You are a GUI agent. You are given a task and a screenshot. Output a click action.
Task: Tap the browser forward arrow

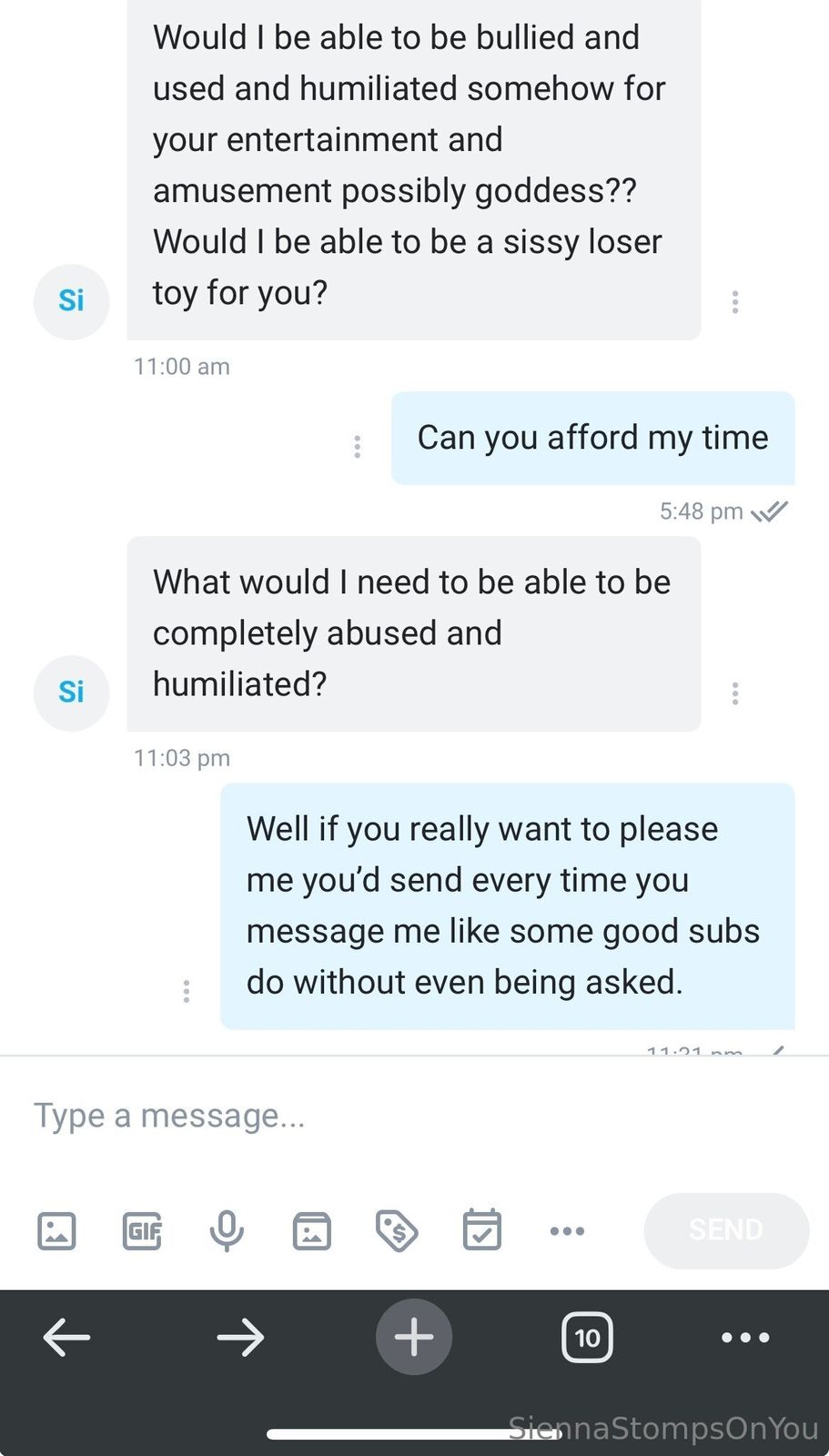[x=240, y=1338]
